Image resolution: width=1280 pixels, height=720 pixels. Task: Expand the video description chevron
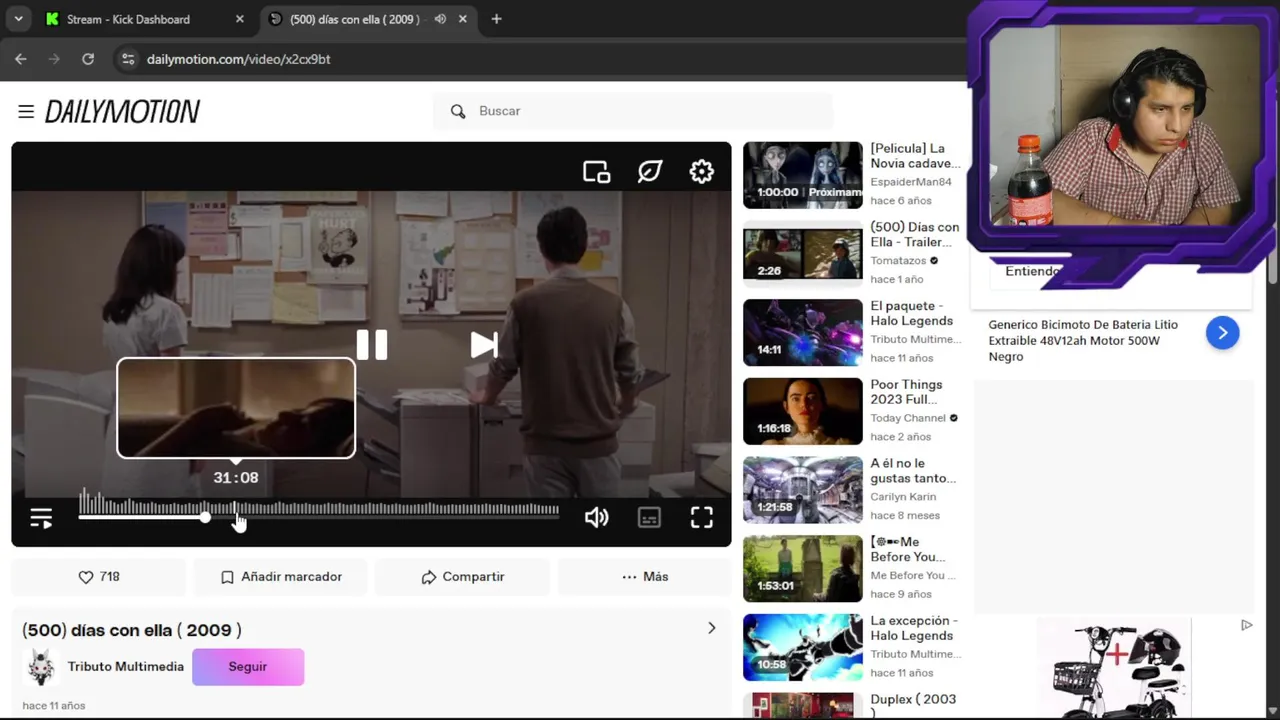pyautogui.click(x=712, y=628)
